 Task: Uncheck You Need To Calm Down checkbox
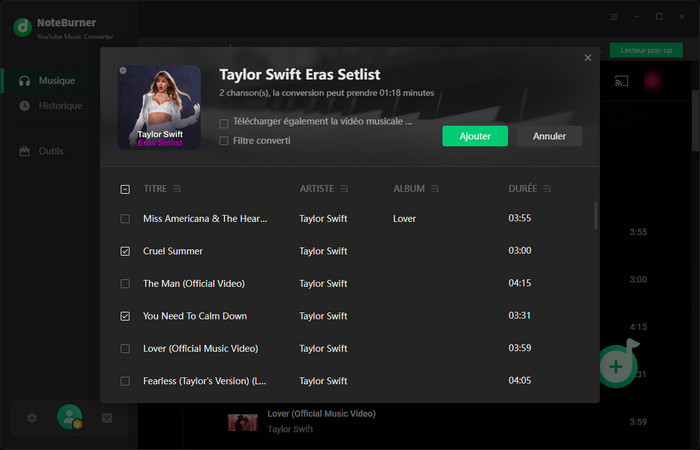tap(125, 317)
